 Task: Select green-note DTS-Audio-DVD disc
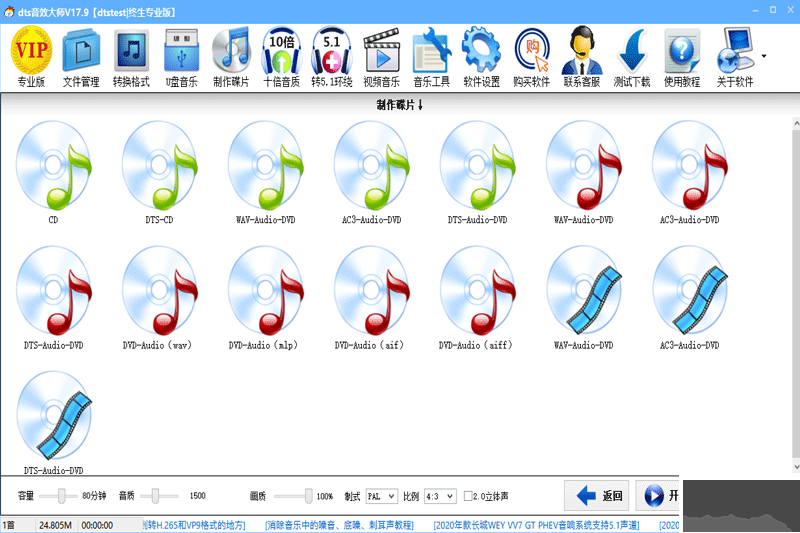[478, 172]
